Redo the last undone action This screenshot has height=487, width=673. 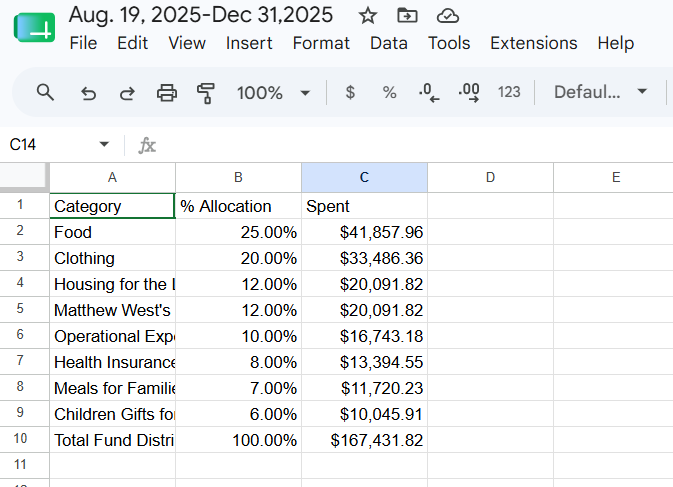point(127,93)
